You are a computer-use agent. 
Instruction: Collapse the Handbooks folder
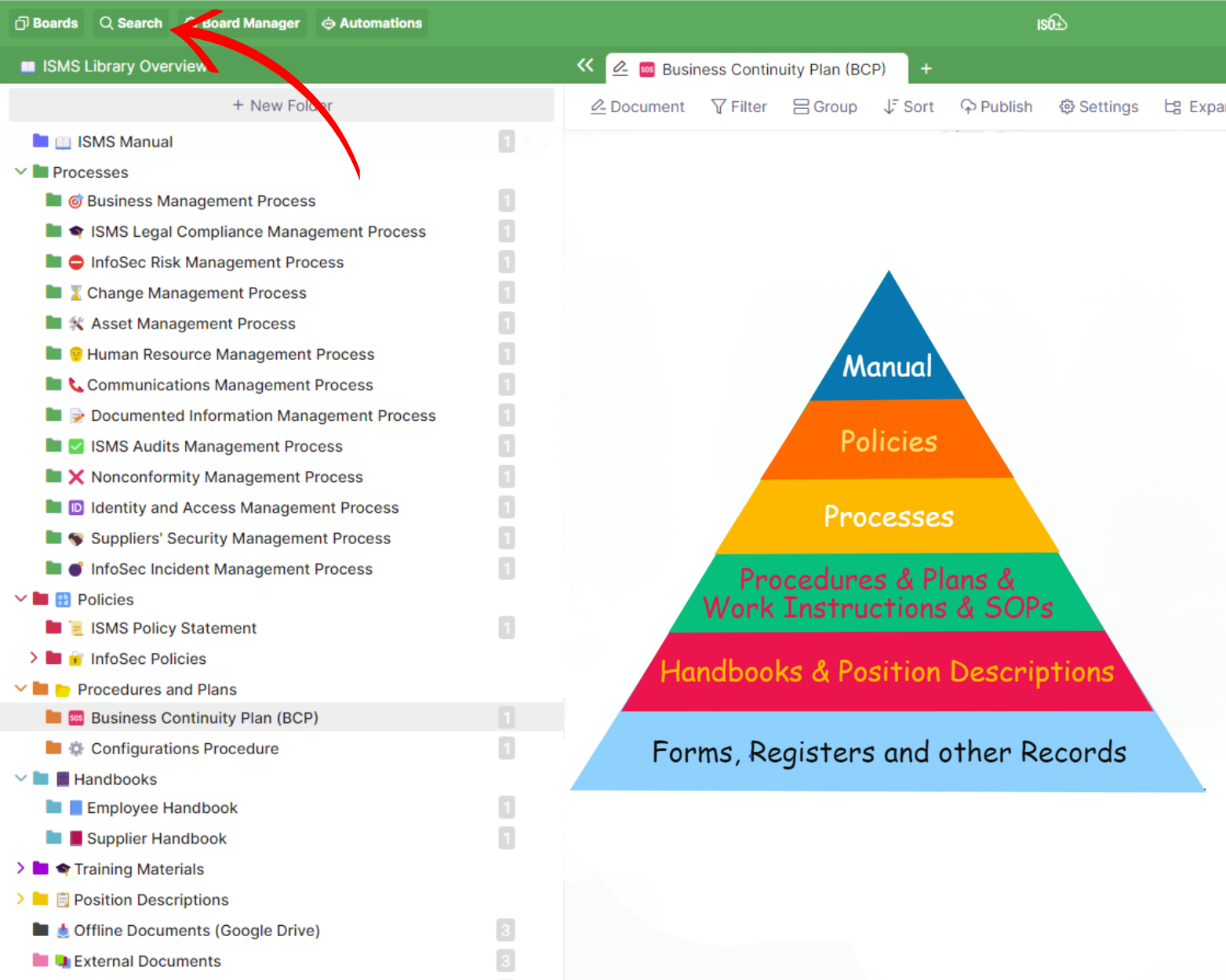(21, 779)
